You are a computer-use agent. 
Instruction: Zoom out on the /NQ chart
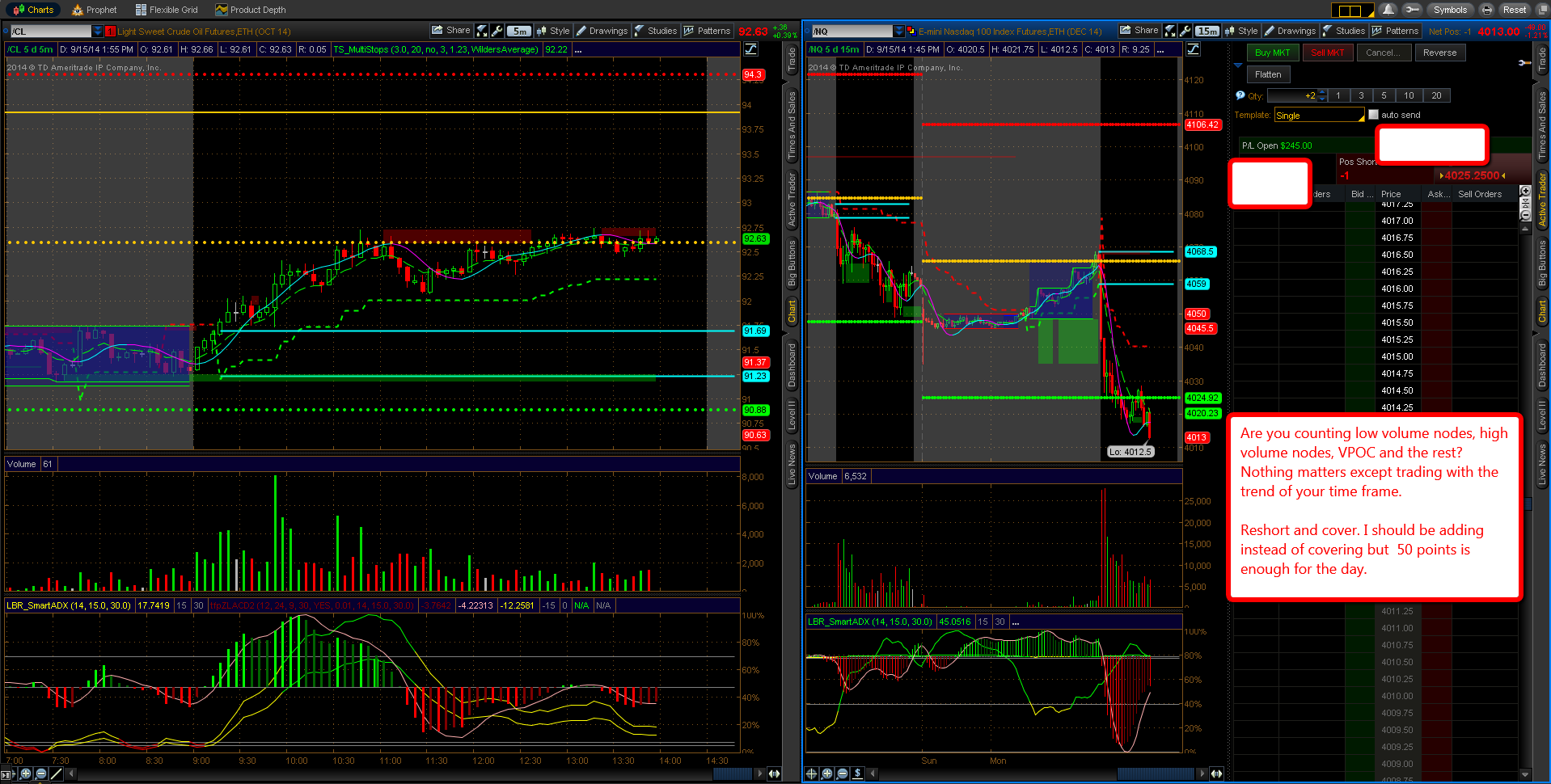(x=843, y=774)
